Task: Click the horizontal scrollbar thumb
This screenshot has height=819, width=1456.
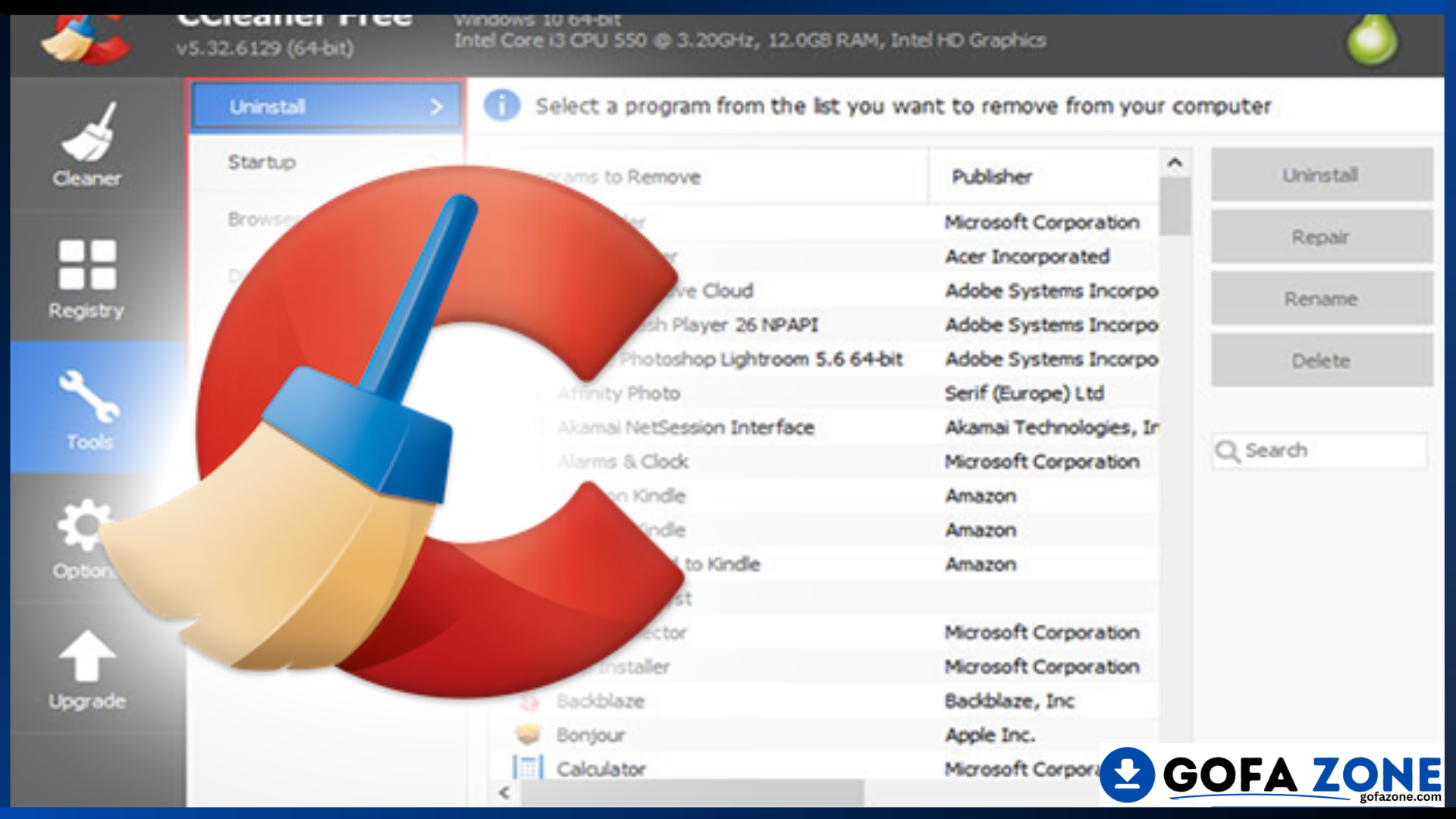Action: 692,793
